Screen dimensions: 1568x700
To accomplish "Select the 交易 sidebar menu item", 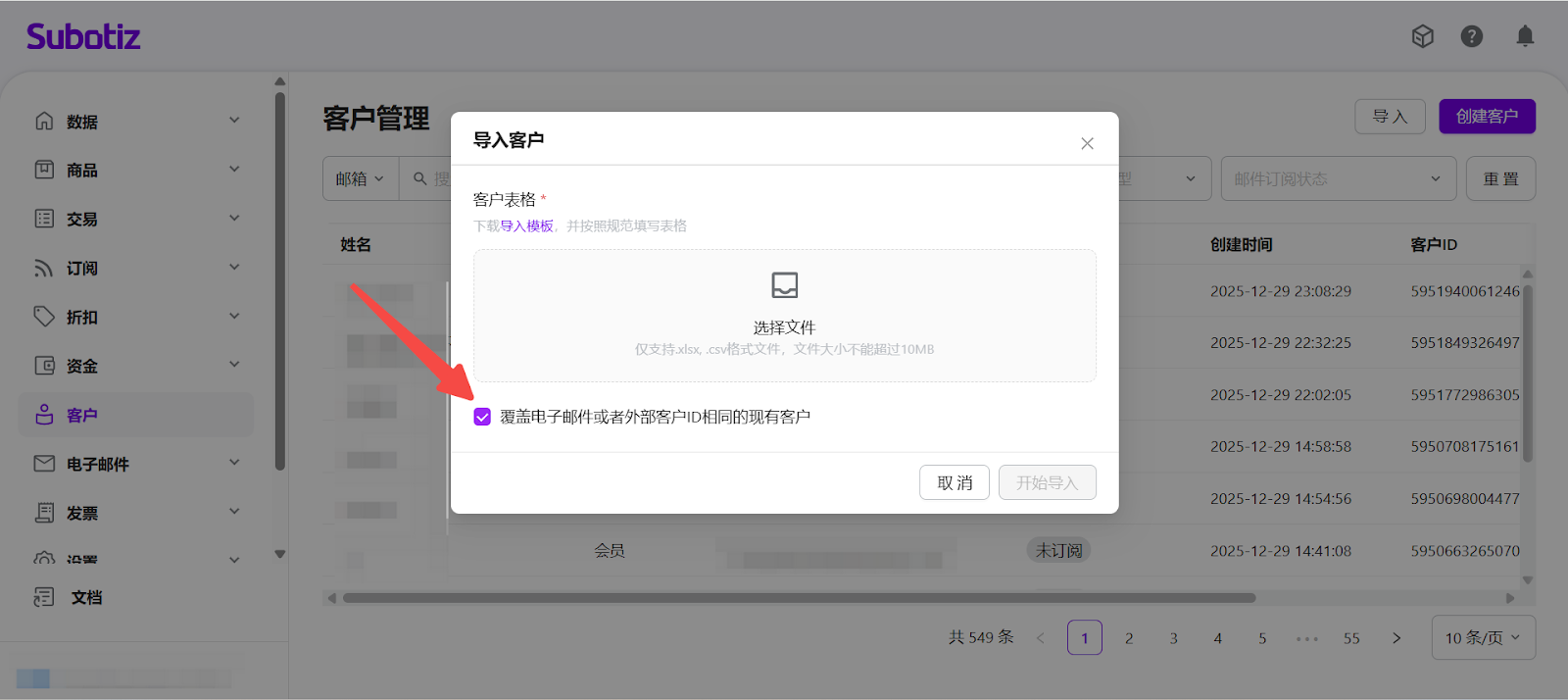I will (x=82, y=220).
